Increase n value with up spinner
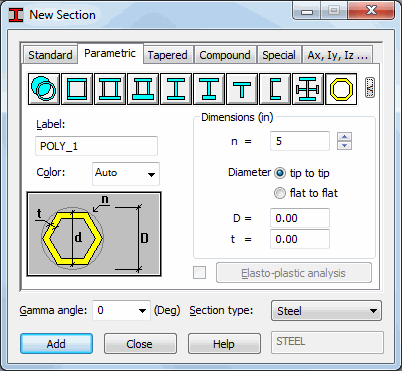Screen dimensions: 402x371 [x=345, y=137]
